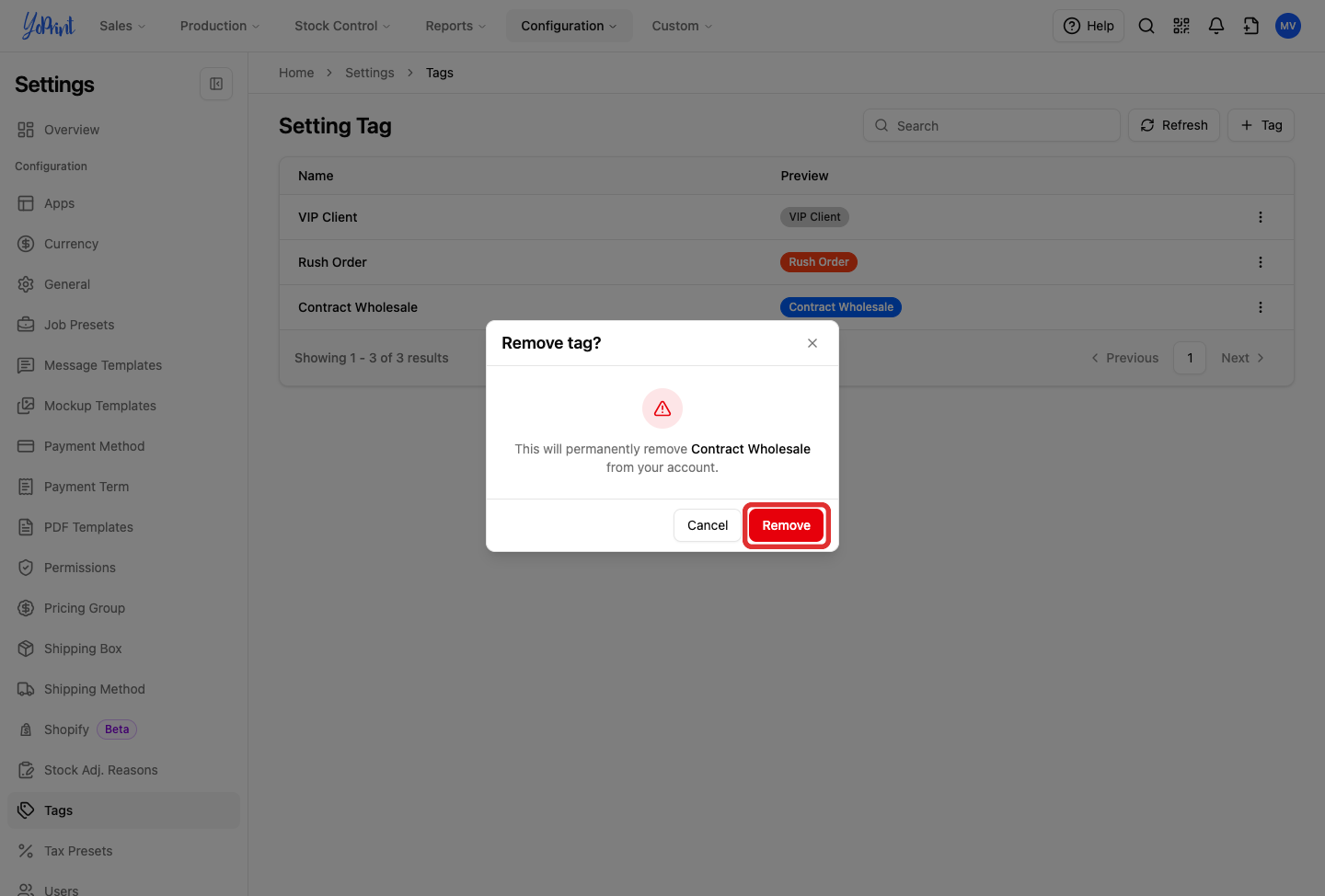
Task: Expand the Custom menu
Action: pos(682,26)
